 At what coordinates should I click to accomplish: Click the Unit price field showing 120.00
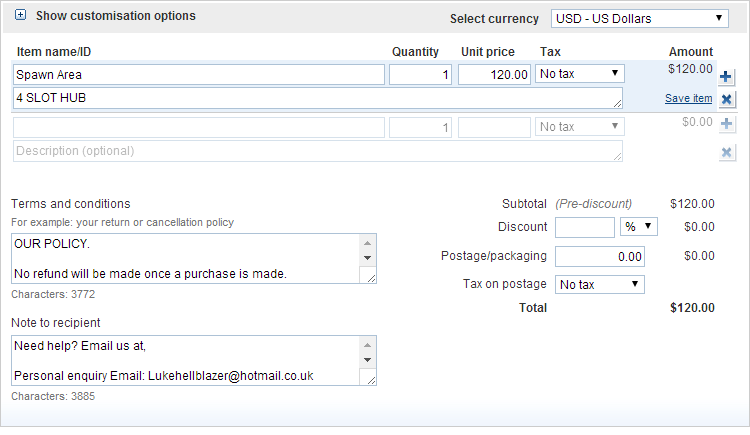point(494,75)
